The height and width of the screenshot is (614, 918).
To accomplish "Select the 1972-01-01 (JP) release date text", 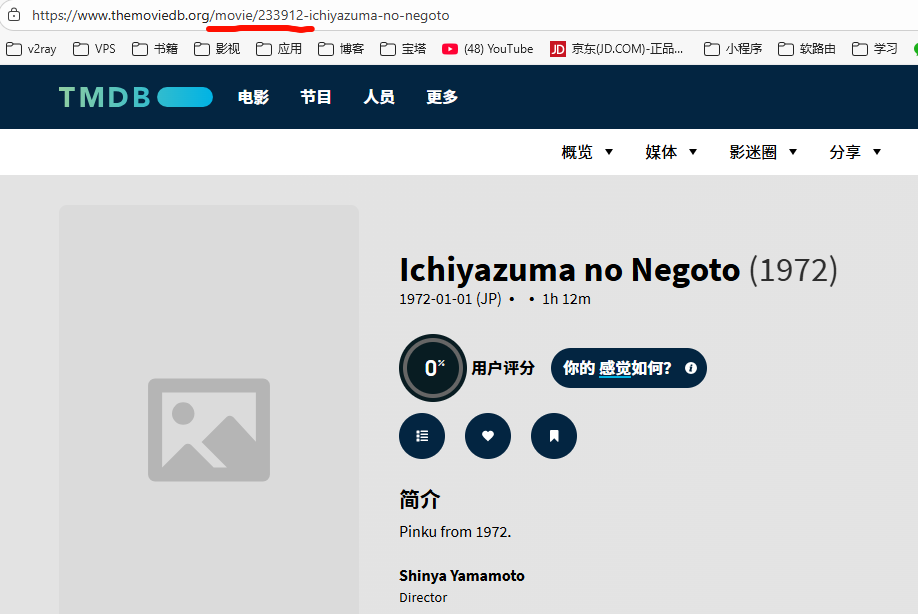I will (x=450, y=299).
